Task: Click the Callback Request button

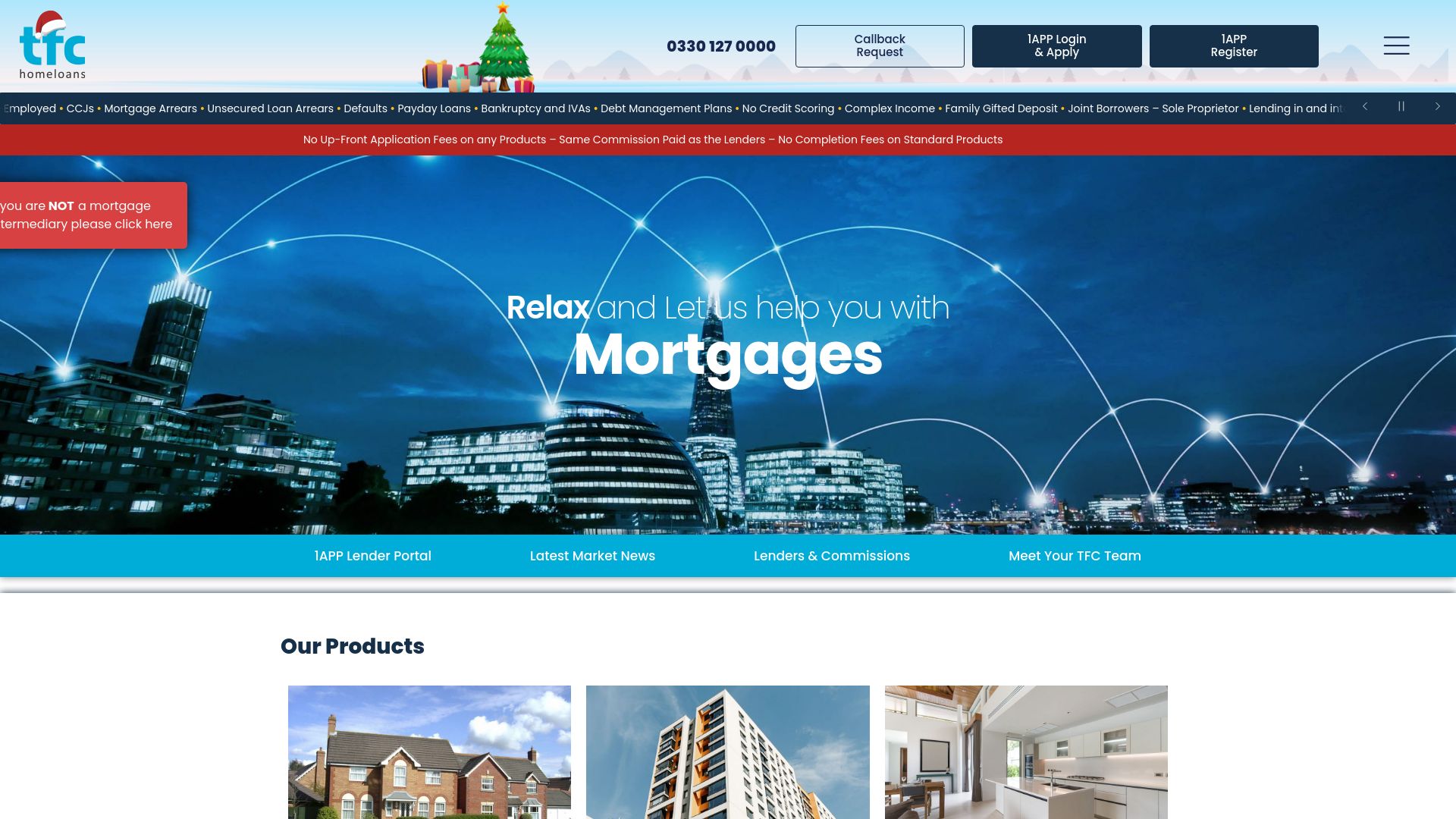Action: point(880,46)
